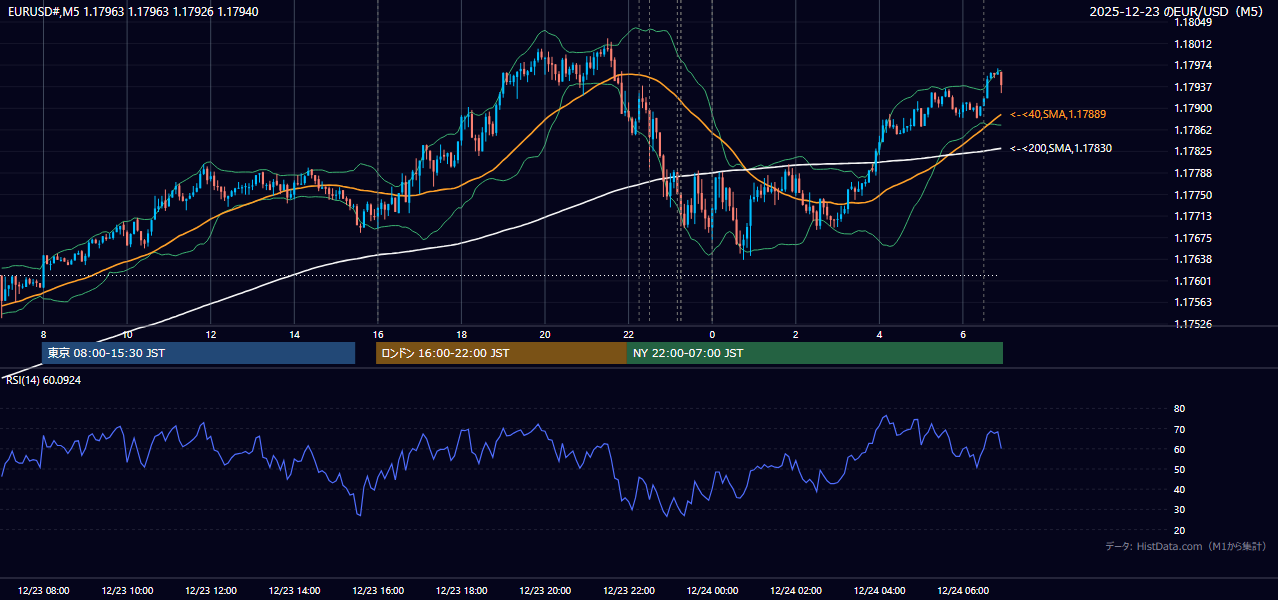Click RSI scale value 70
This screenshot has width=1278, height=600.
pos(1180,430)
